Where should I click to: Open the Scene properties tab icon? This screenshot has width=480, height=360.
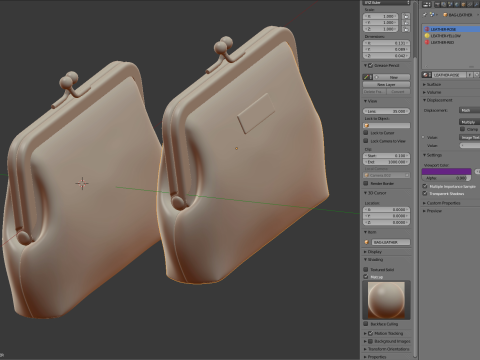pyautogui.click(x=451, y=5)
